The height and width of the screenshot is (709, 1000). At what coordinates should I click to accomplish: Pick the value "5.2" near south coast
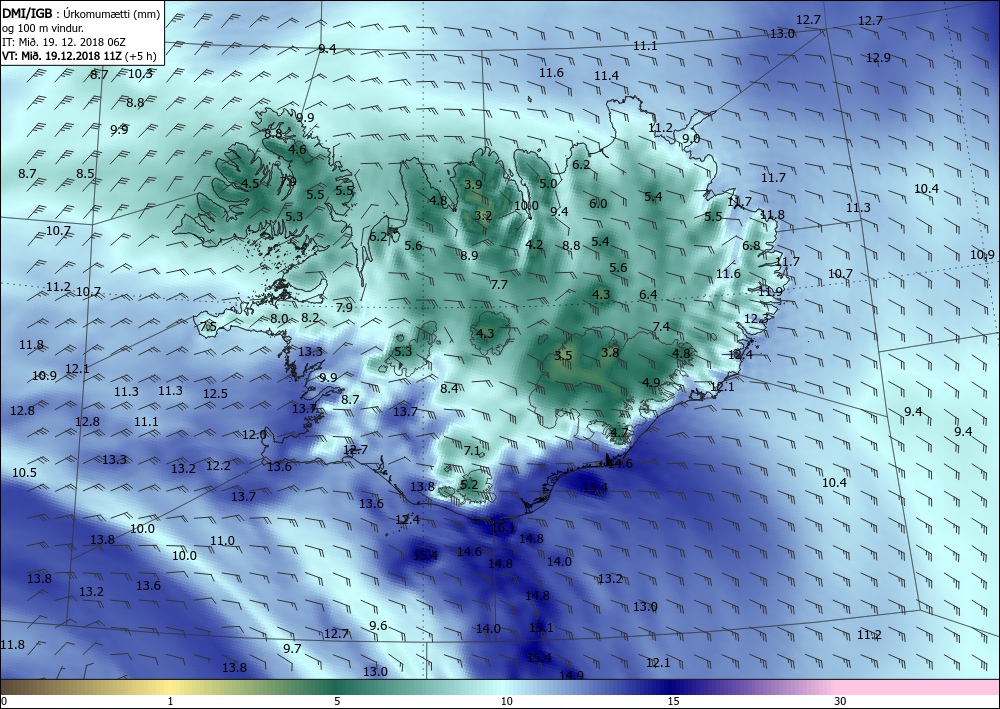(469, 484)
